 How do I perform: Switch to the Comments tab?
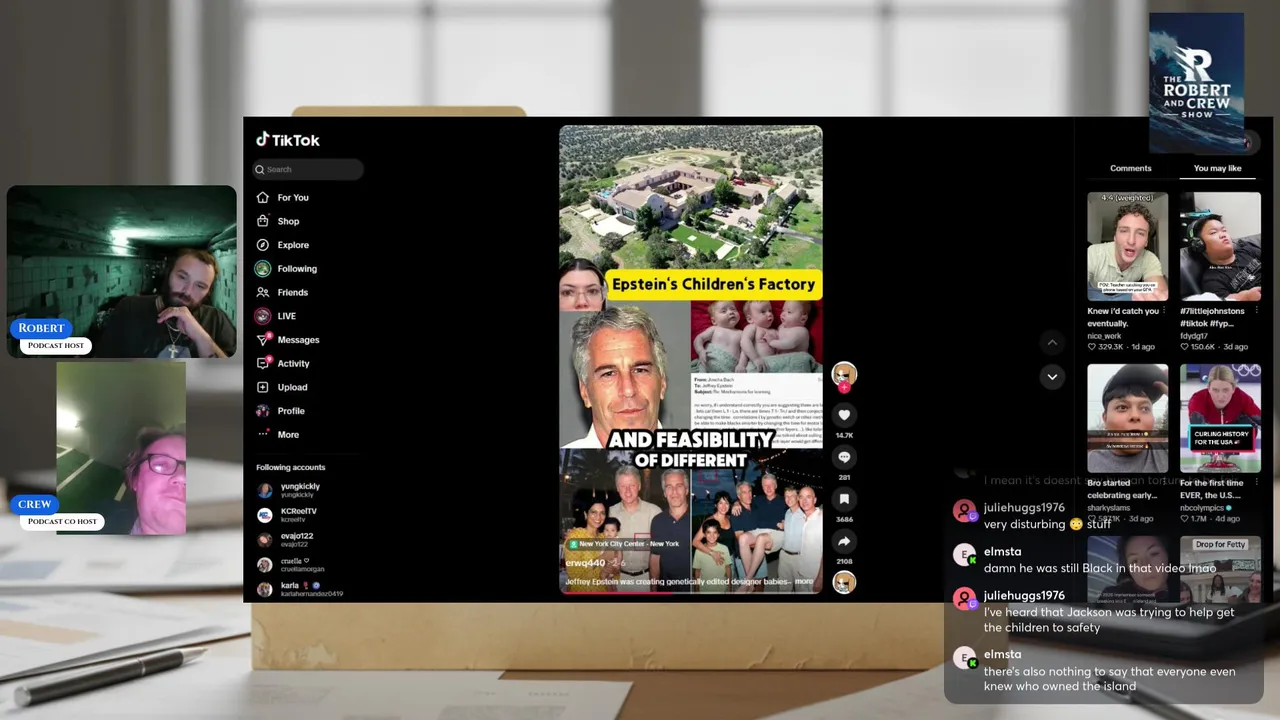tap(1131, 168)
